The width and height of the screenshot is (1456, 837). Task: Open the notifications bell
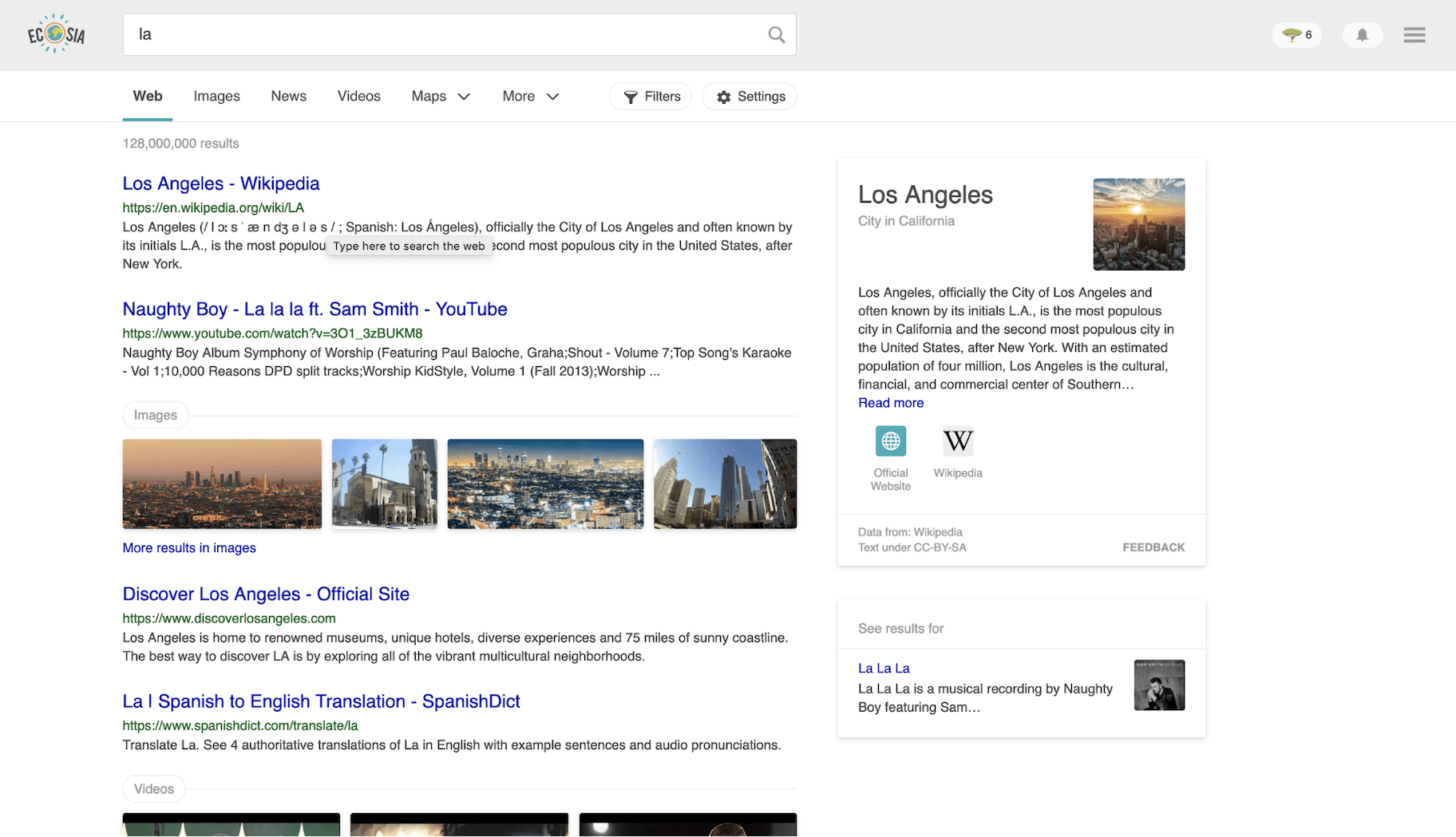tap(1362, 34)
